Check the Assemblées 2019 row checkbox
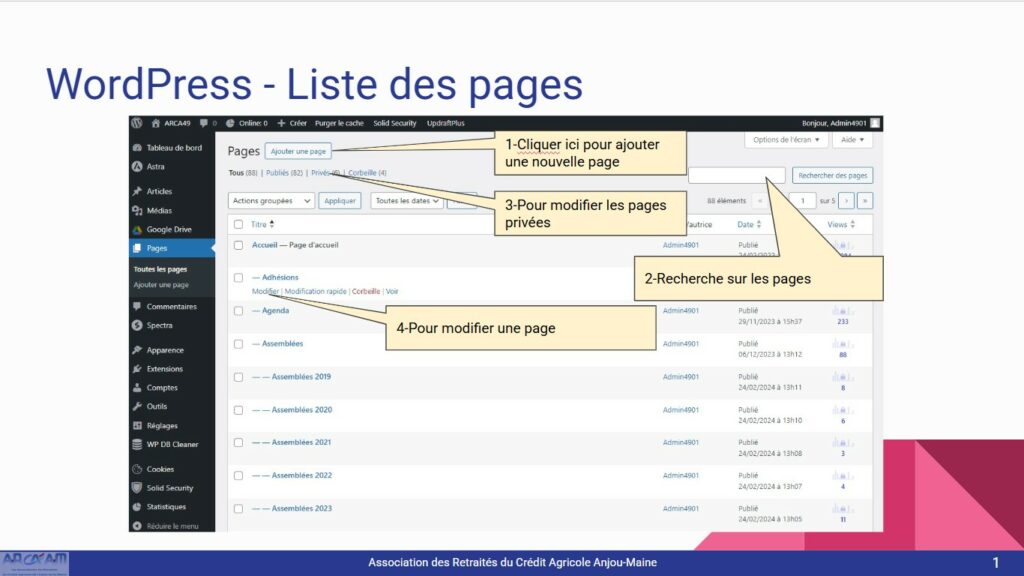 pos(237,377)
